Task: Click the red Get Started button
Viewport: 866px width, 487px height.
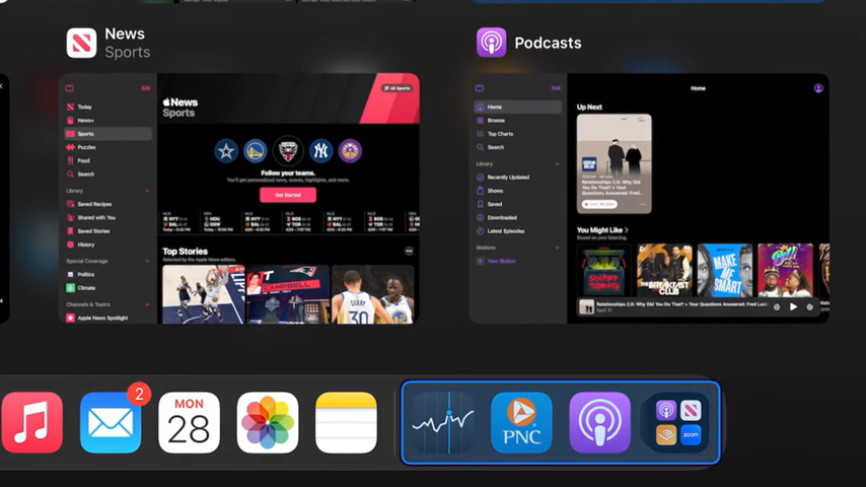Action: pos(288,195)
